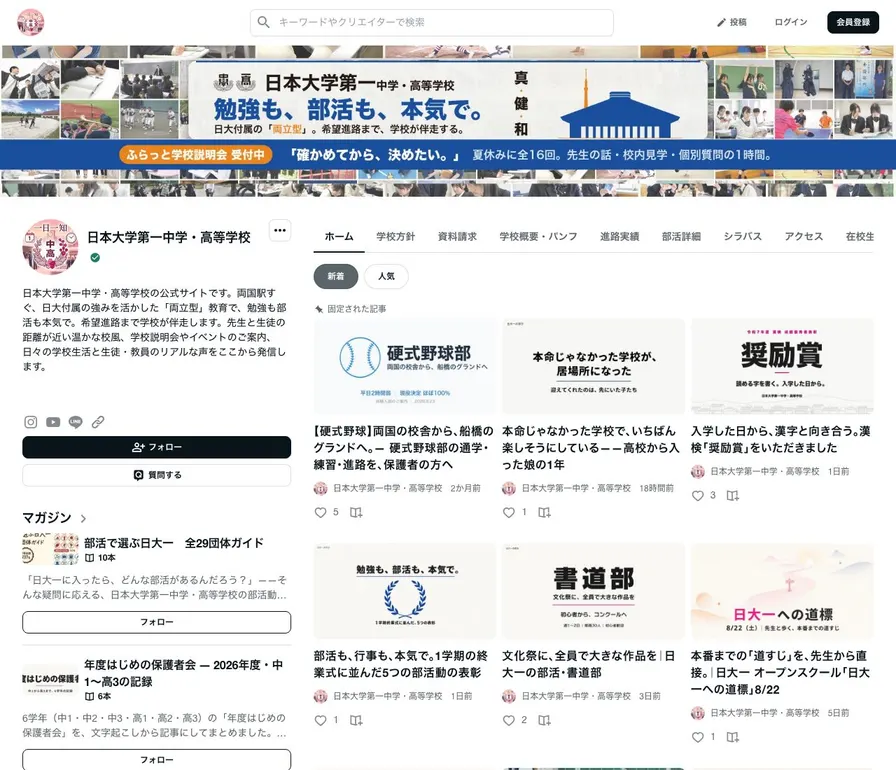Open the 学校方針 tab
The height and width of the screenshot is (770, 896).
[395, 236]
